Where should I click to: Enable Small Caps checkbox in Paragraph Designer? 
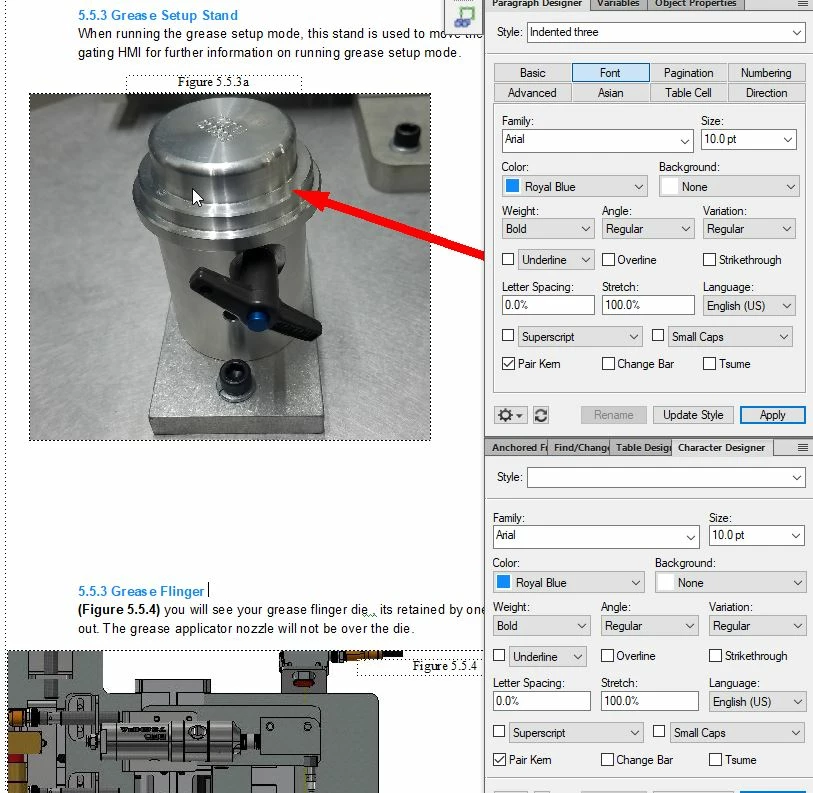click(x=658, y=336)
